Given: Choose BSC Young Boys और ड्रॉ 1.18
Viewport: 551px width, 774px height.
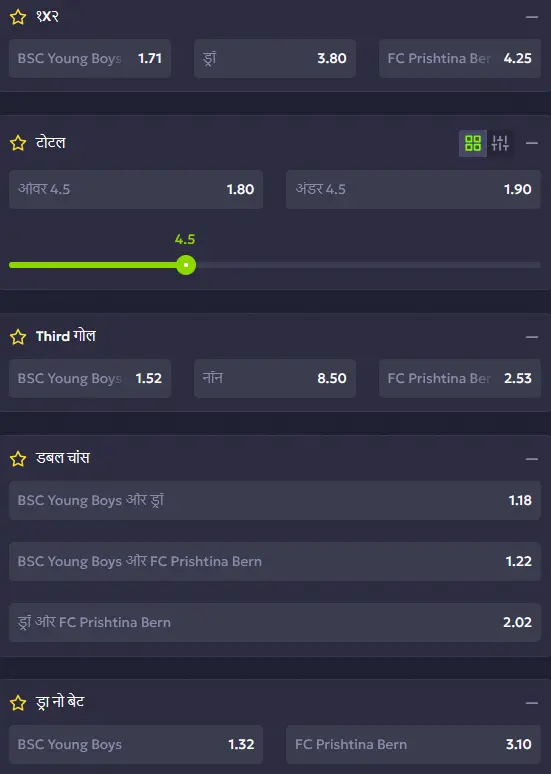Looking at the screenshot, I should [275, 500].
